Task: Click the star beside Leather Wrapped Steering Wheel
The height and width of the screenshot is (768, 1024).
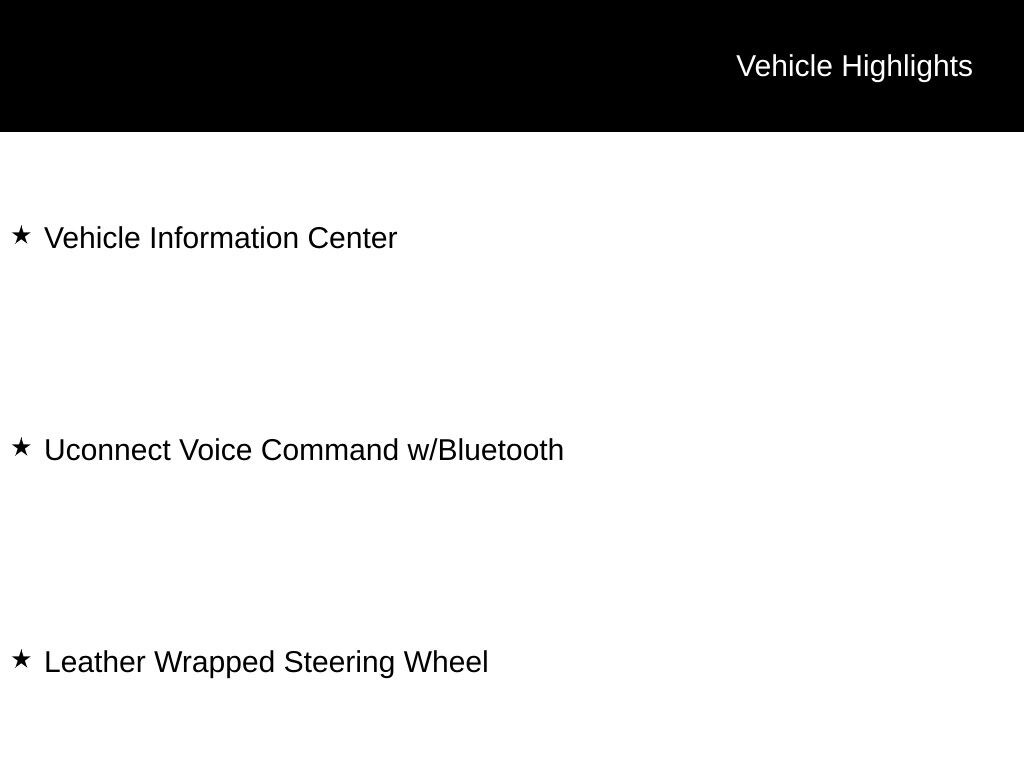Action: [21, 659]
